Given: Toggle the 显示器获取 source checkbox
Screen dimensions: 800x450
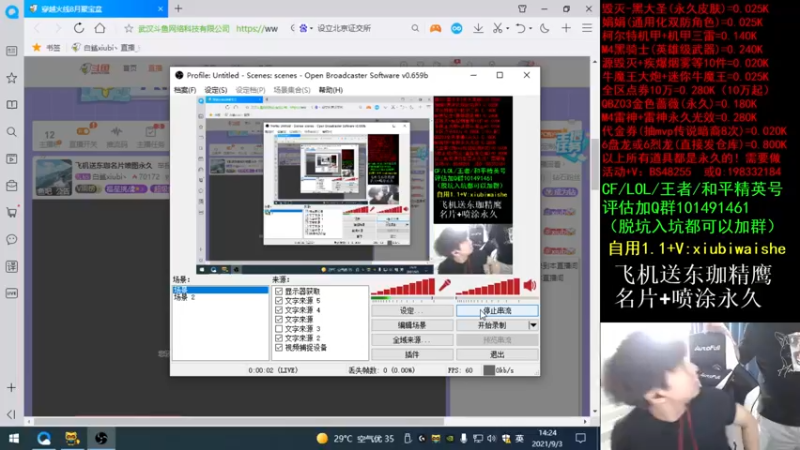Looking at the screenshot, I should (279, 291).
